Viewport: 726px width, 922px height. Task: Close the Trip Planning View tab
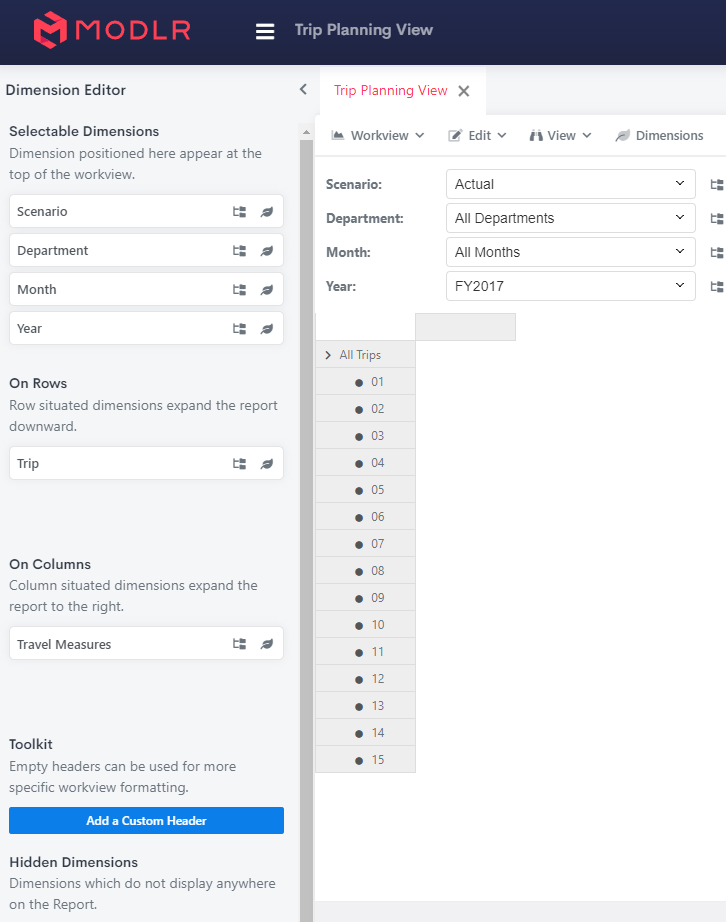tap(463, 90)
